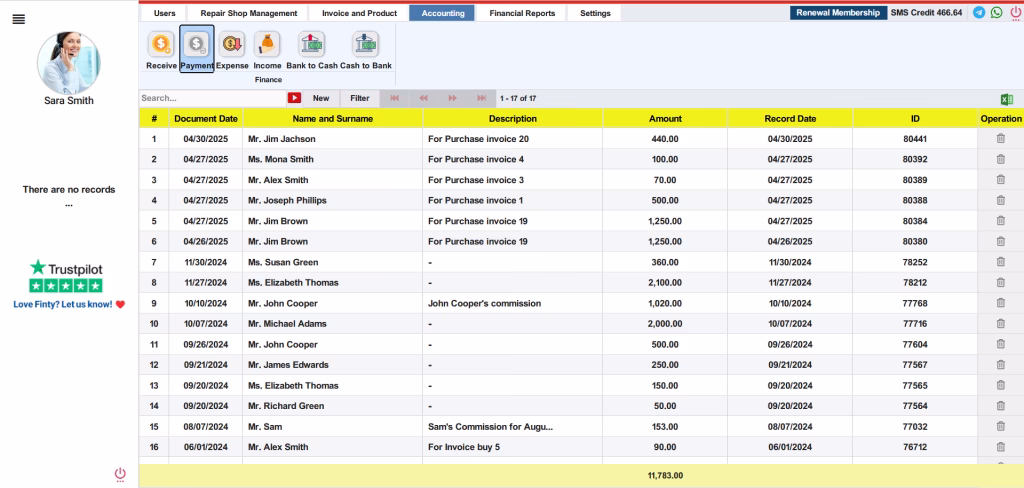The height and width of the screenshot is (488, 1024).
Task: Export table with the Excel icon
Action: point(1007,99)
